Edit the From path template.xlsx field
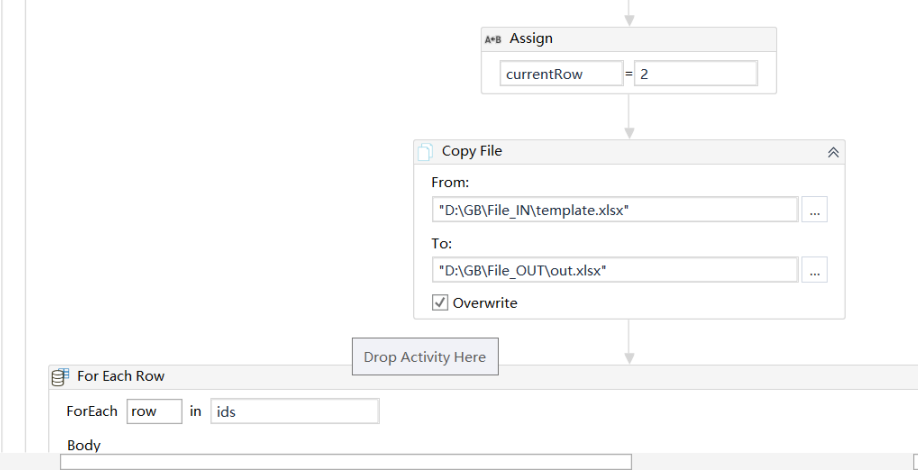The height and width of the screenshot is (470, 918). [615, 210]
